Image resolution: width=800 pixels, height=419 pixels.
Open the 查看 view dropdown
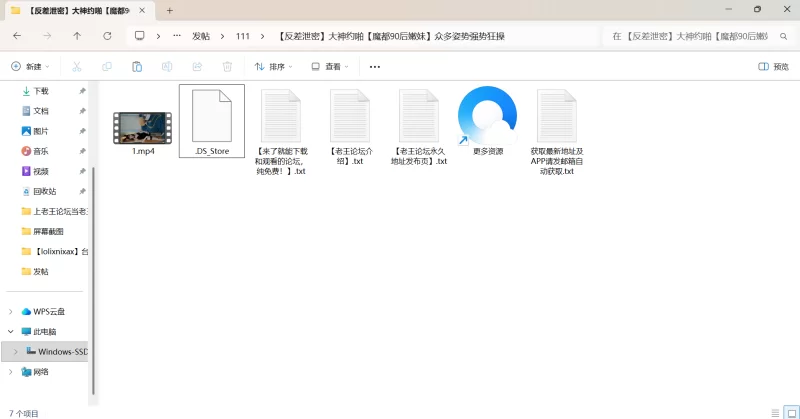[x=331, y=67]
